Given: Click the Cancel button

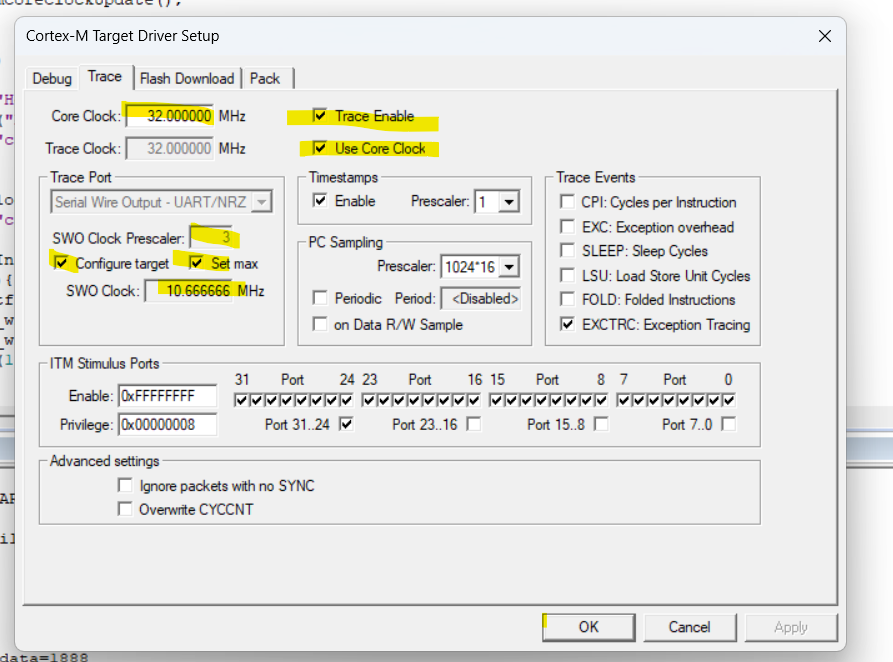Looking at the screenshot, I should 690,627.
